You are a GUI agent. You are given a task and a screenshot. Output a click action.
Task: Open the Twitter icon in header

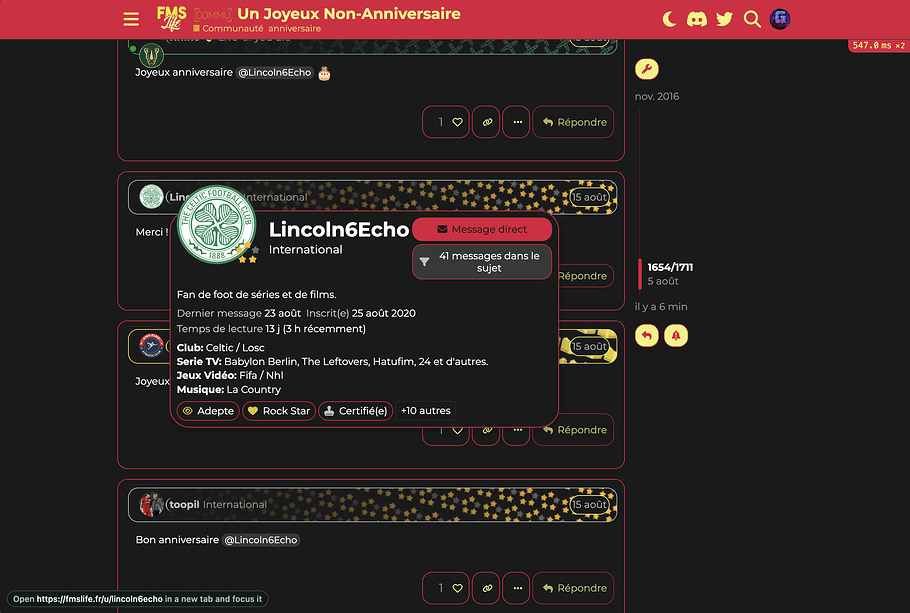[x=724, y=19]
